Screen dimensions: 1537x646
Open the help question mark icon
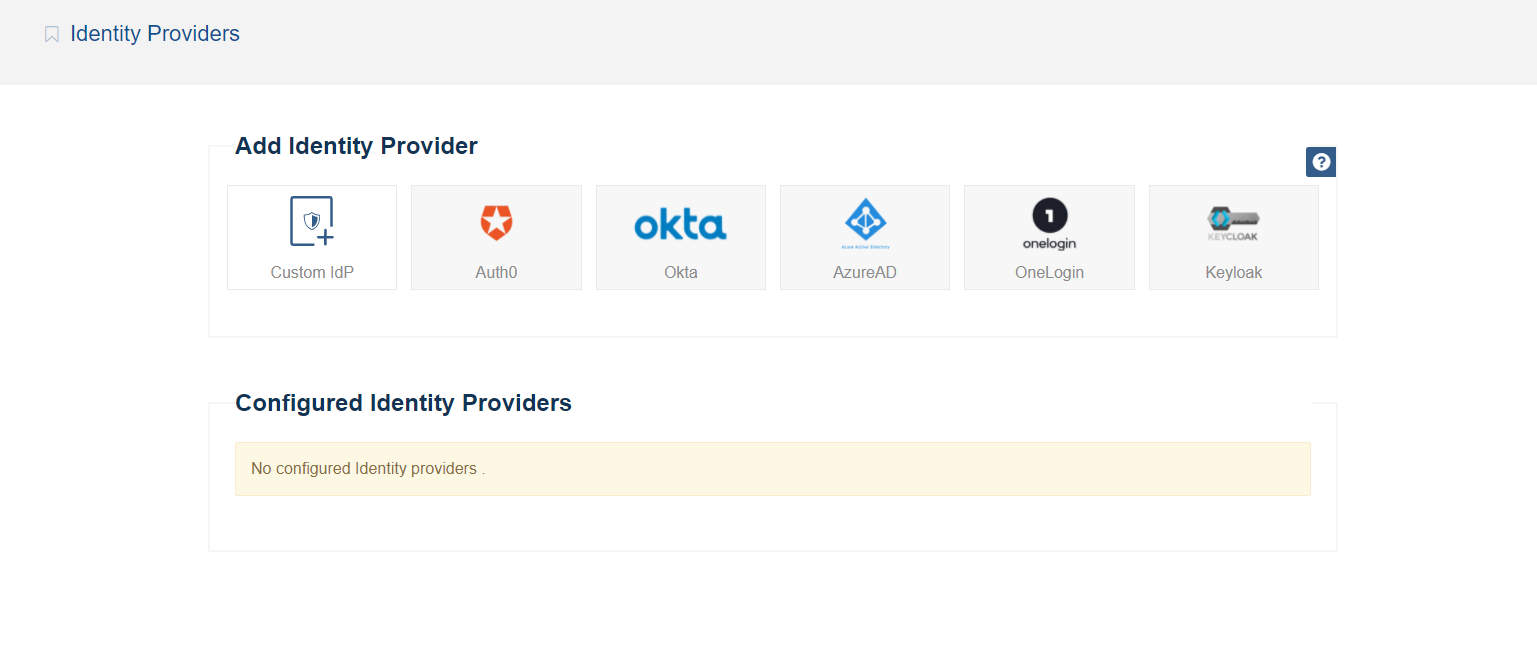[1321, 162]
